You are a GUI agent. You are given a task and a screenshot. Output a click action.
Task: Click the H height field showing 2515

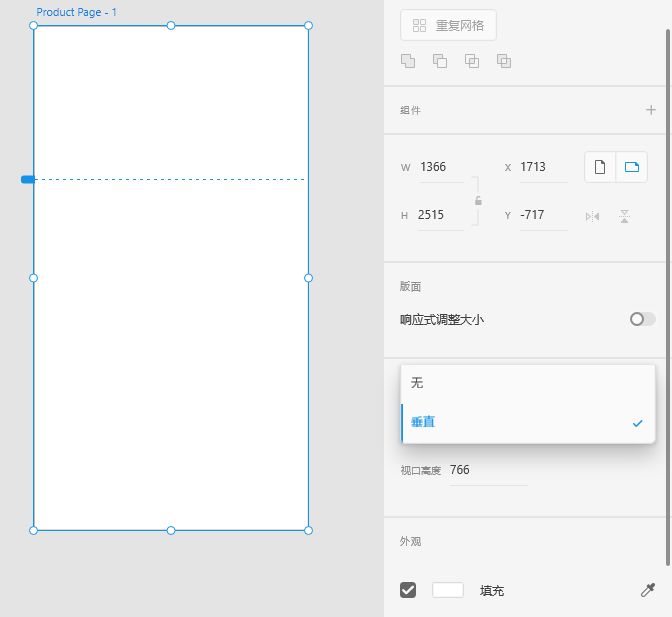click(x=441, y=215)
